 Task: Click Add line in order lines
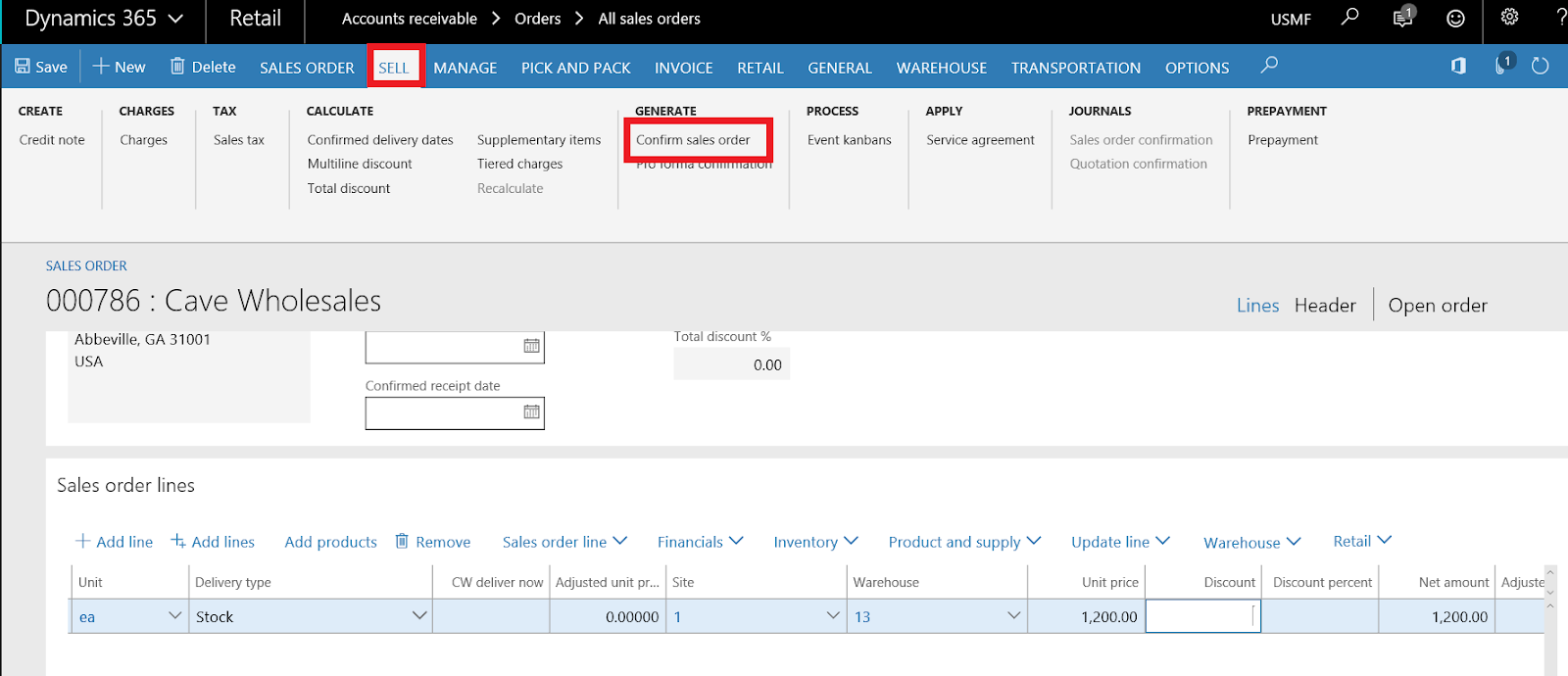point(115,542)
